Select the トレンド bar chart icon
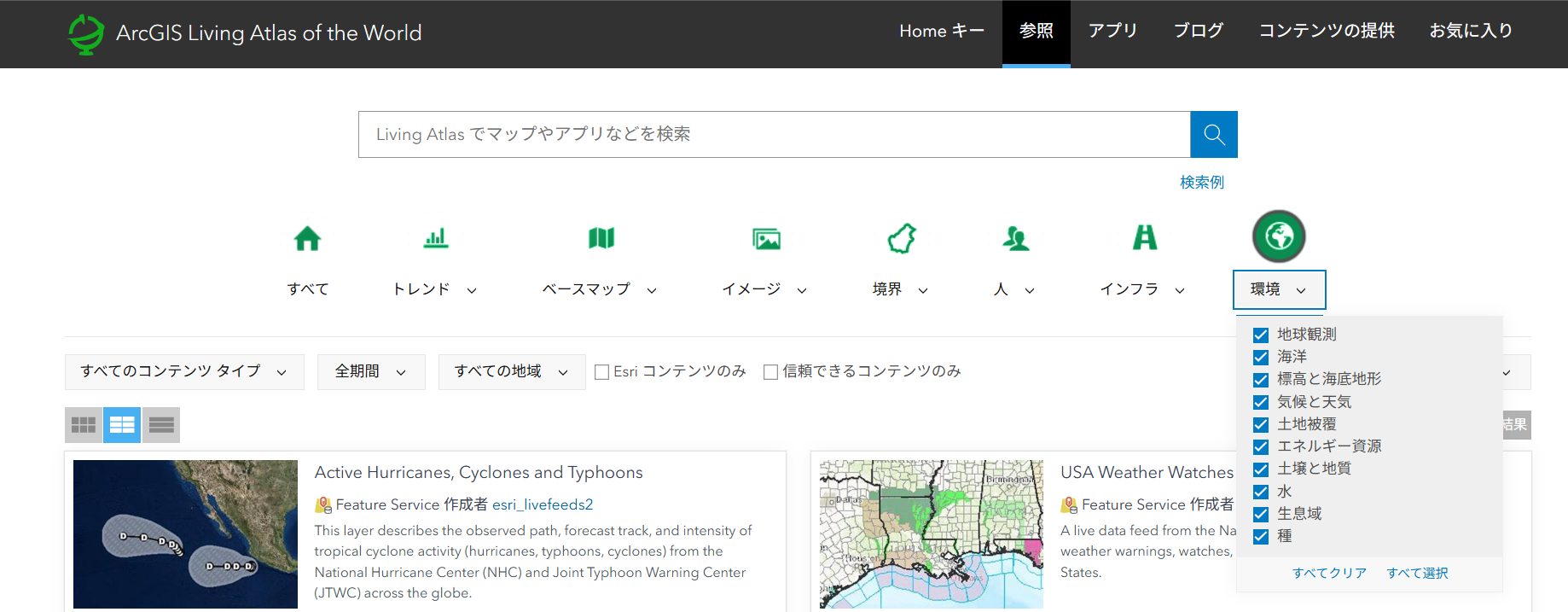Viewport: 1568px width, 612px height. 435,238
